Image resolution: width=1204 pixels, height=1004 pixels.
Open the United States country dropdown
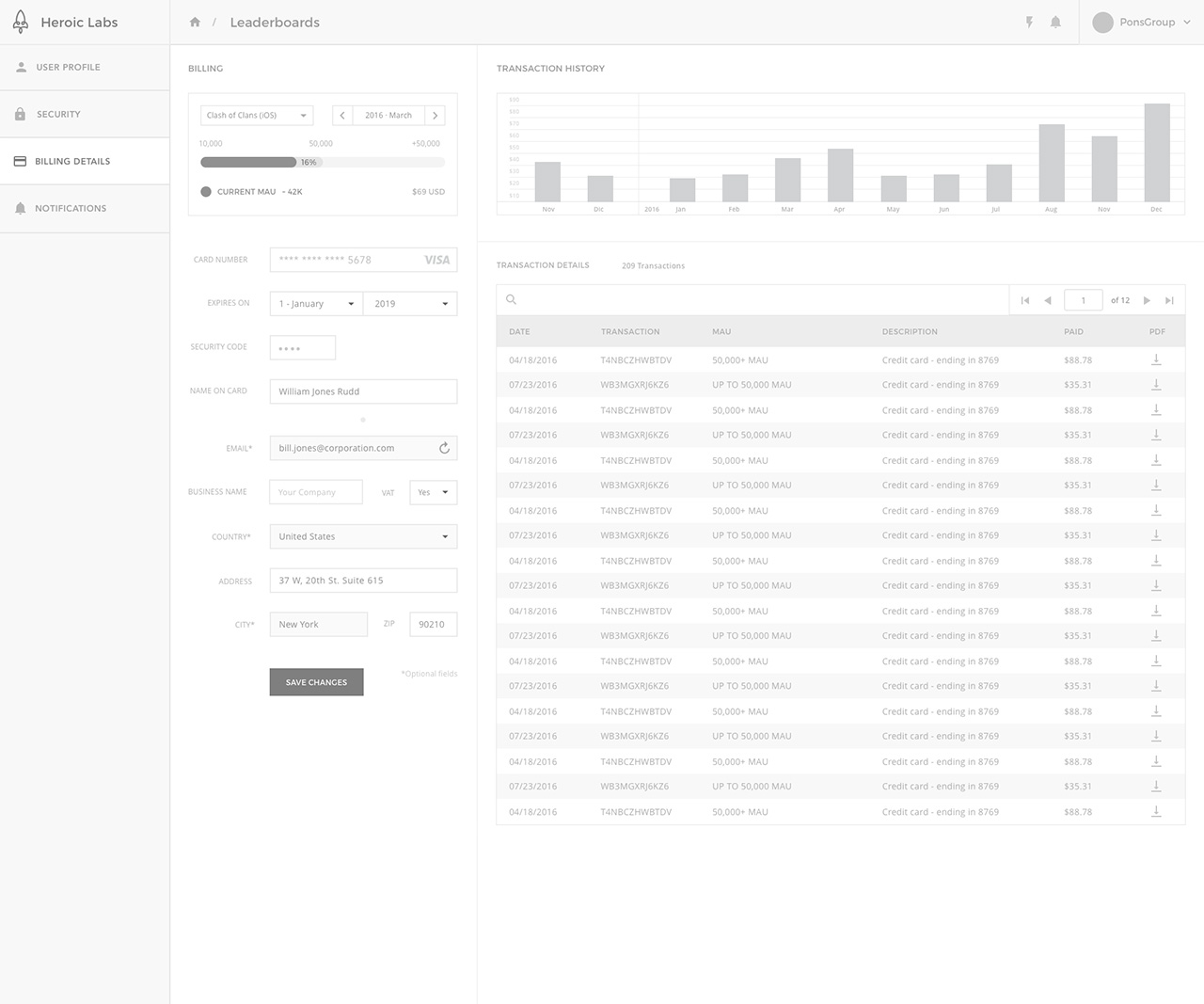[x=363, y=537]
